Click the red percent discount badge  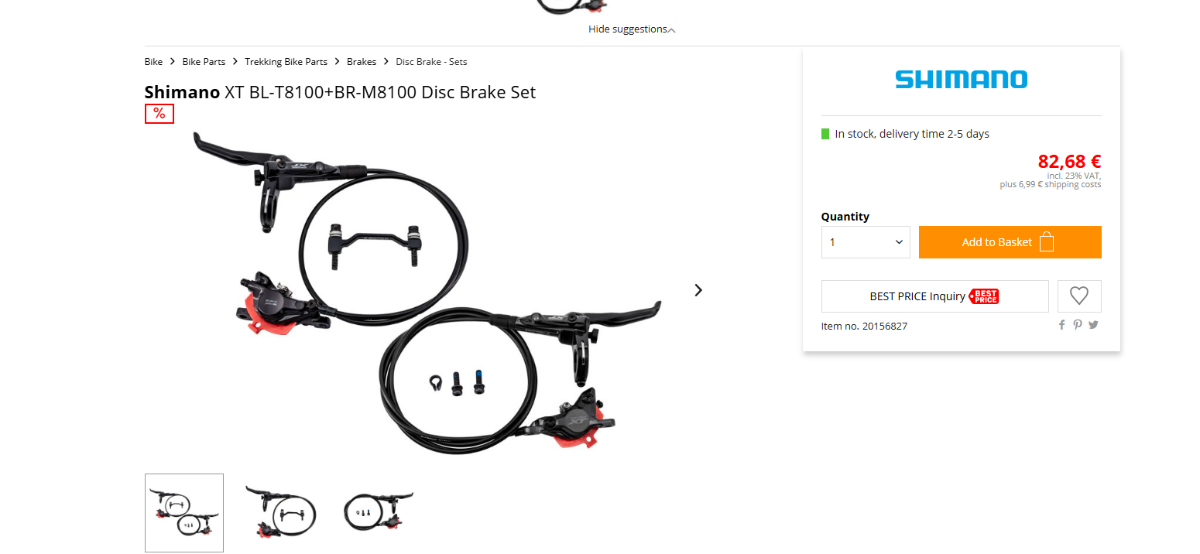tap(159, 113)
